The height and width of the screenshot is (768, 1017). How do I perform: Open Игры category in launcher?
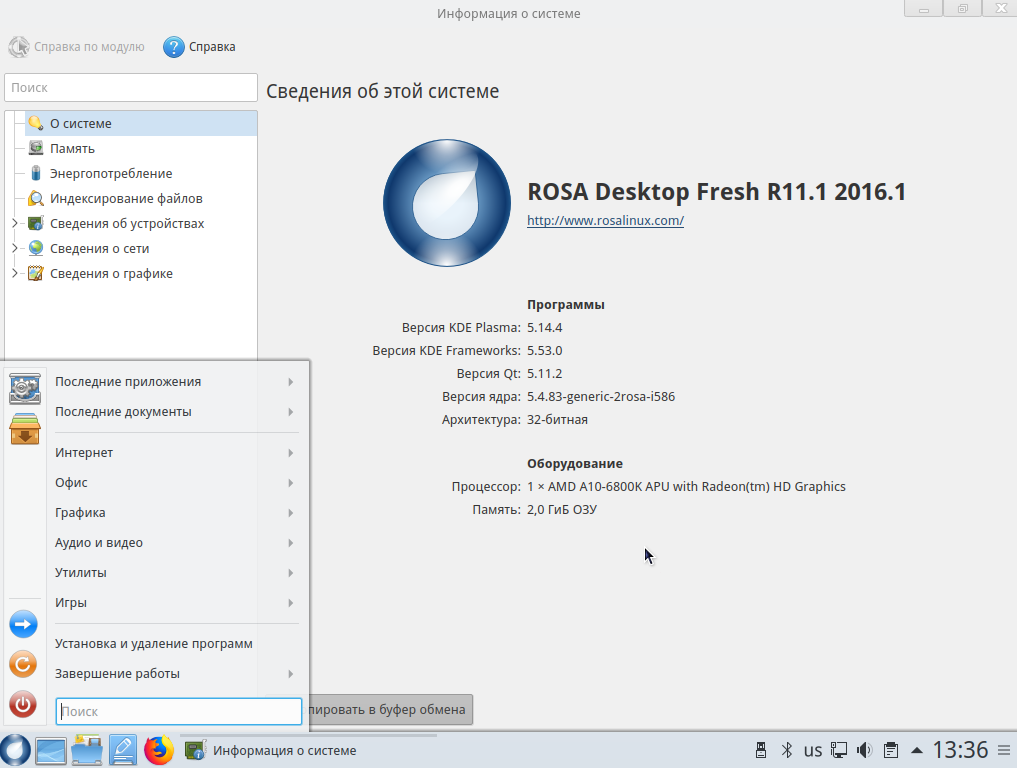(175, 603)
